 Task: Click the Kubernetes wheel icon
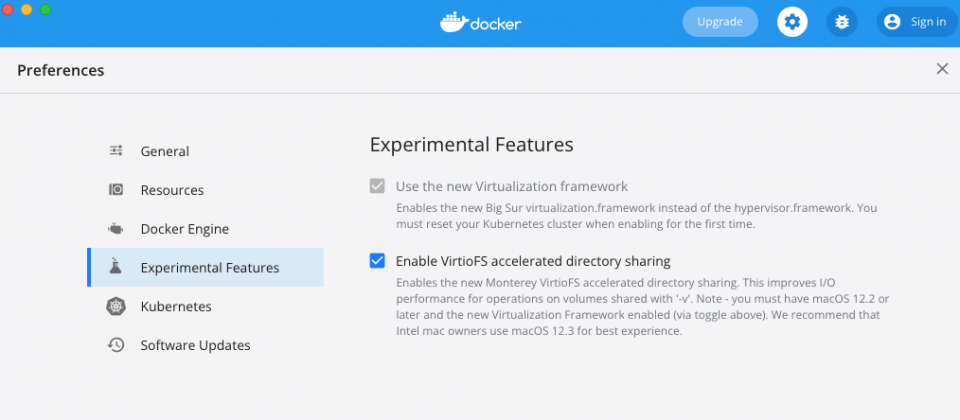pyautogui.click(x=116, y=306)
